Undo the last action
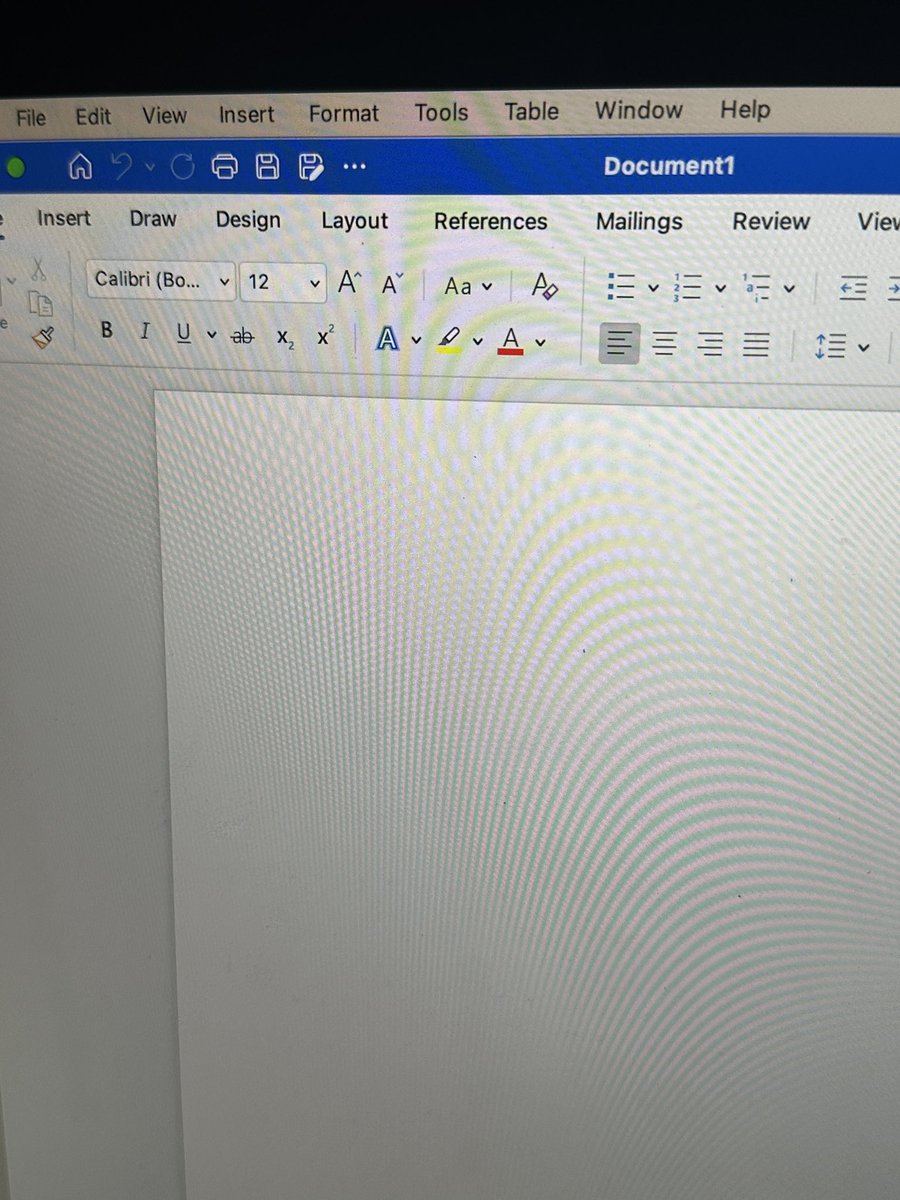Image resolution: width=900 pixels, height=1200 pixels. coord(123,167)
